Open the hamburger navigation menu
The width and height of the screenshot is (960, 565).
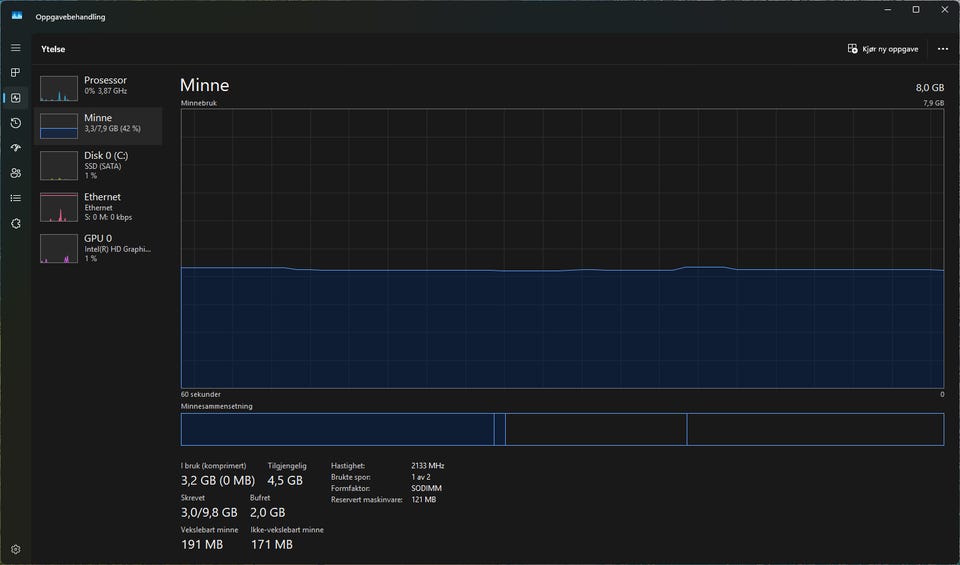coord(15,48)
